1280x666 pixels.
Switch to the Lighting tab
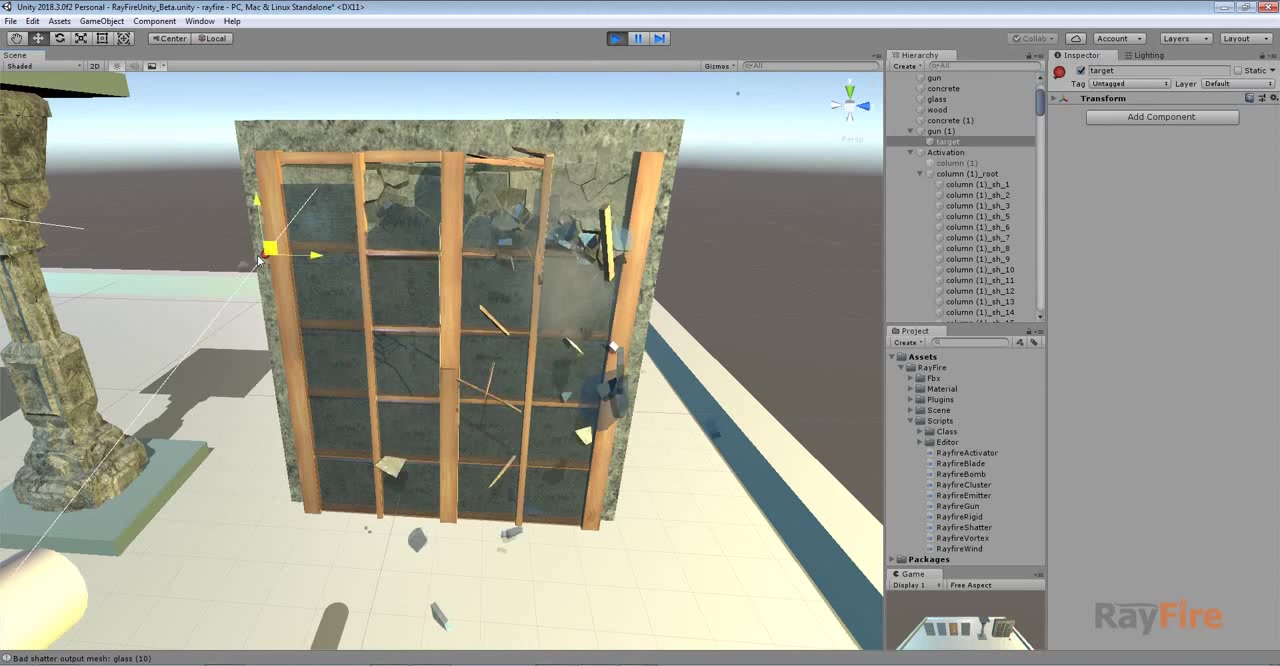[1148, 55]
